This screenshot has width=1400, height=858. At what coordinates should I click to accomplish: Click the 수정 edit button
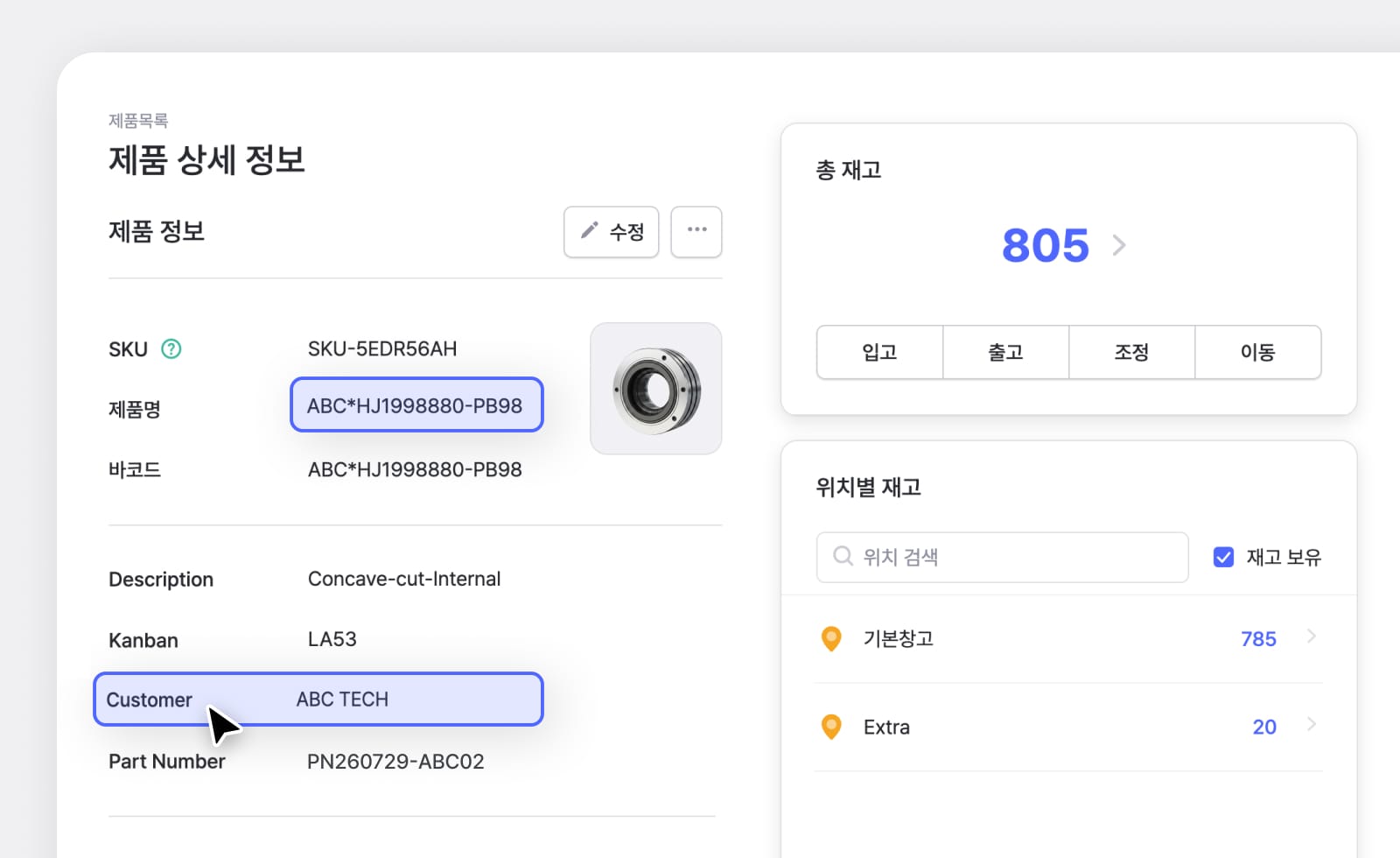[612, 232]
